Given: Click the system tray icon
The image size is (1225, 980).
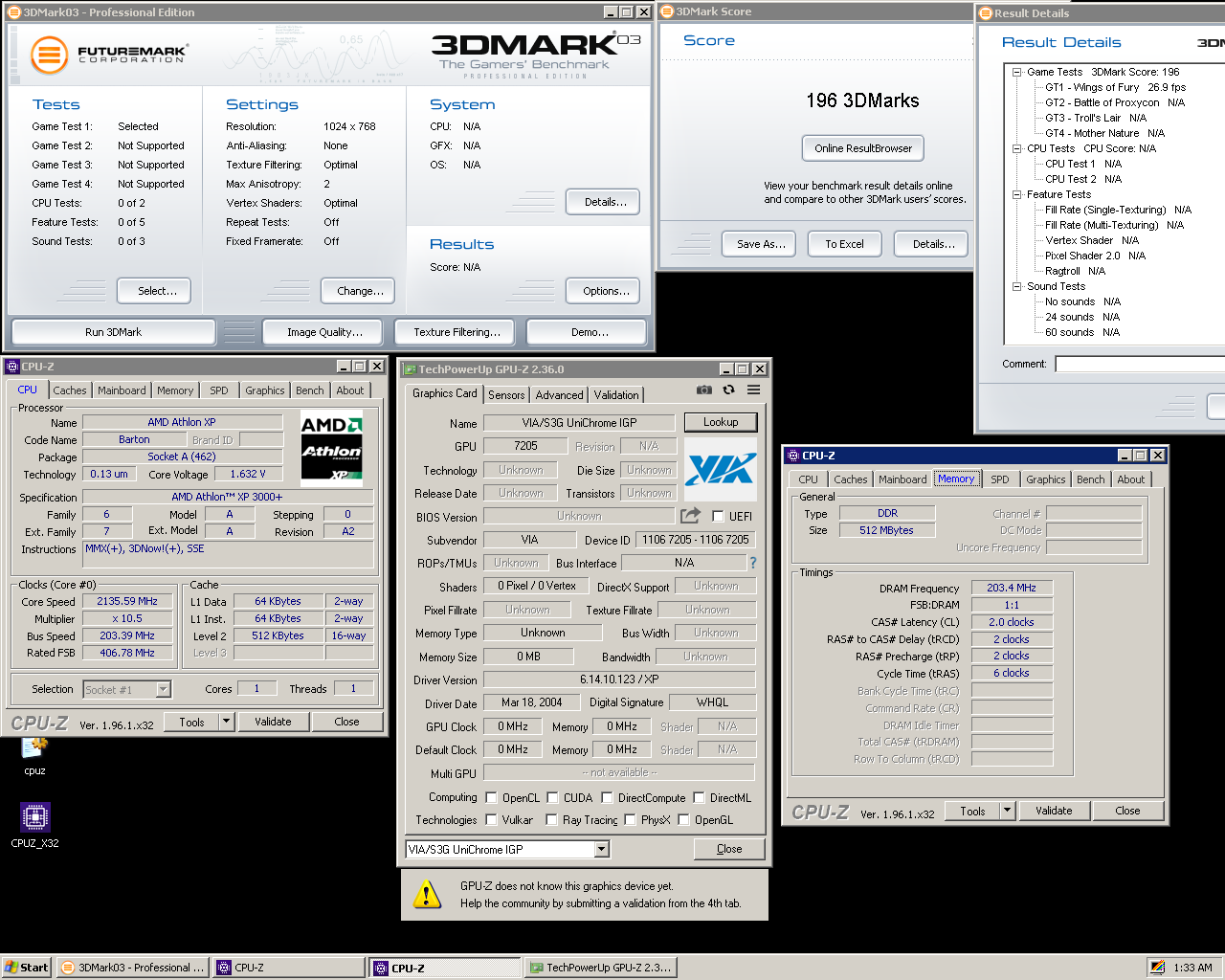Looking at the screenshot, I should click(1158, 968).
